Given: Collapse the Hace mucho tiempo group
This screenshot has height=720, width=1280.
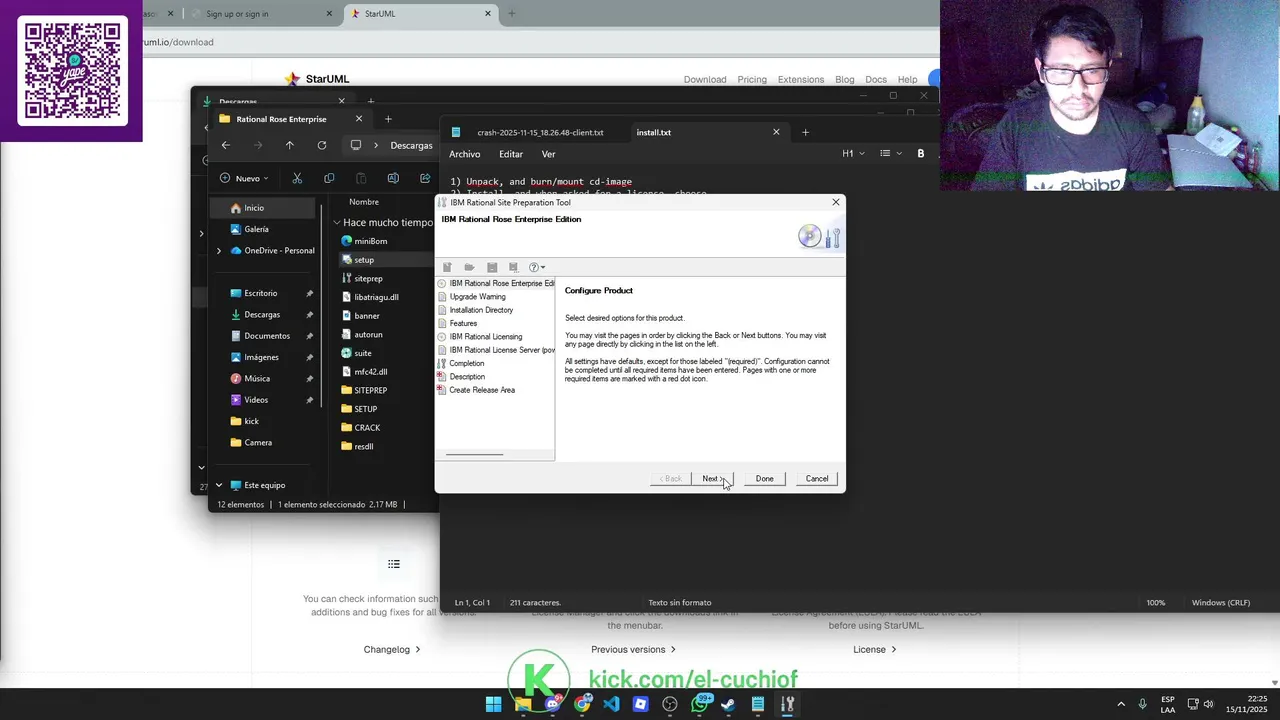Looking at the screenshot, I should (337, 223).
